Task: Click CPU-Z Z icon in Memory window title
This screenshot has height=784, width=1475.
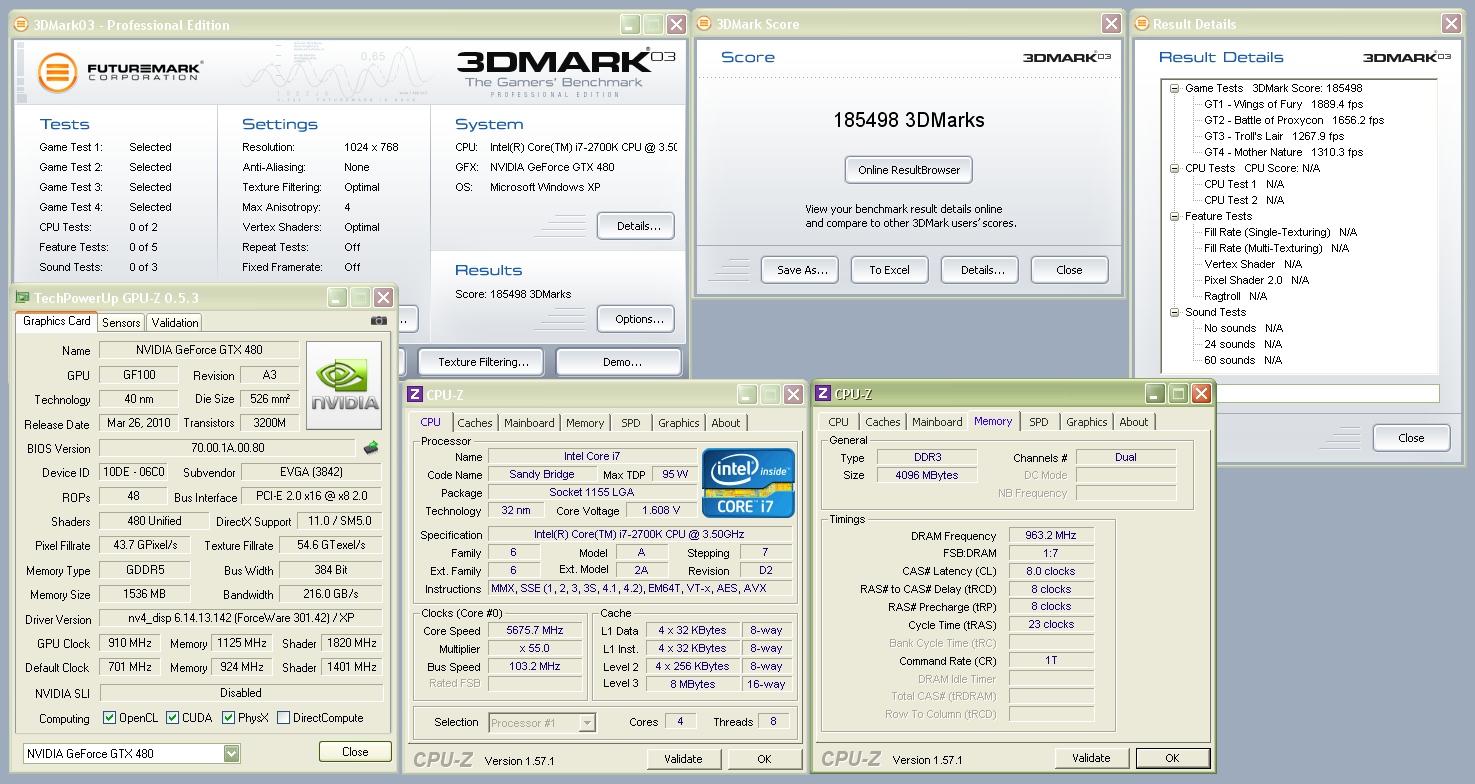Action: 824,395
